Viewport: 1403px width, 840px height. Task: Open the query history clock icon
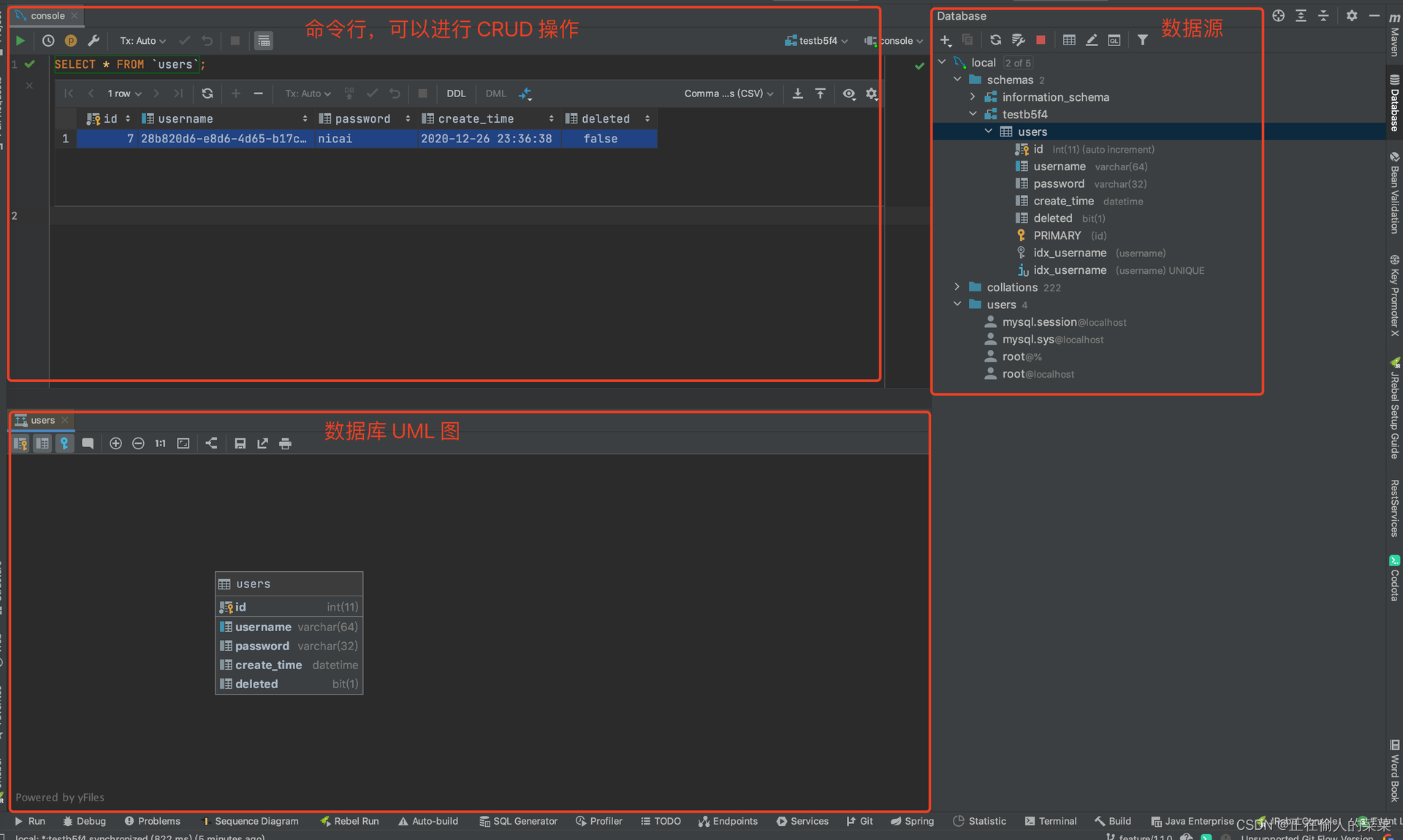48,41
